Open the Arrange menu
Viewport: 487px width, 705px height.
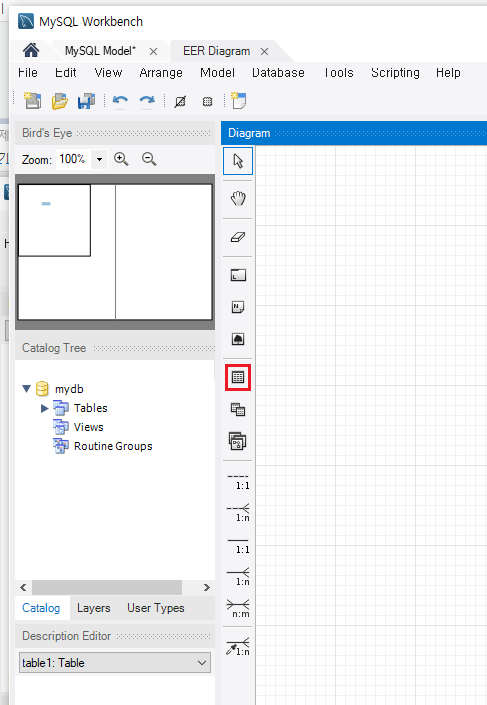click(x=161, y=73)
